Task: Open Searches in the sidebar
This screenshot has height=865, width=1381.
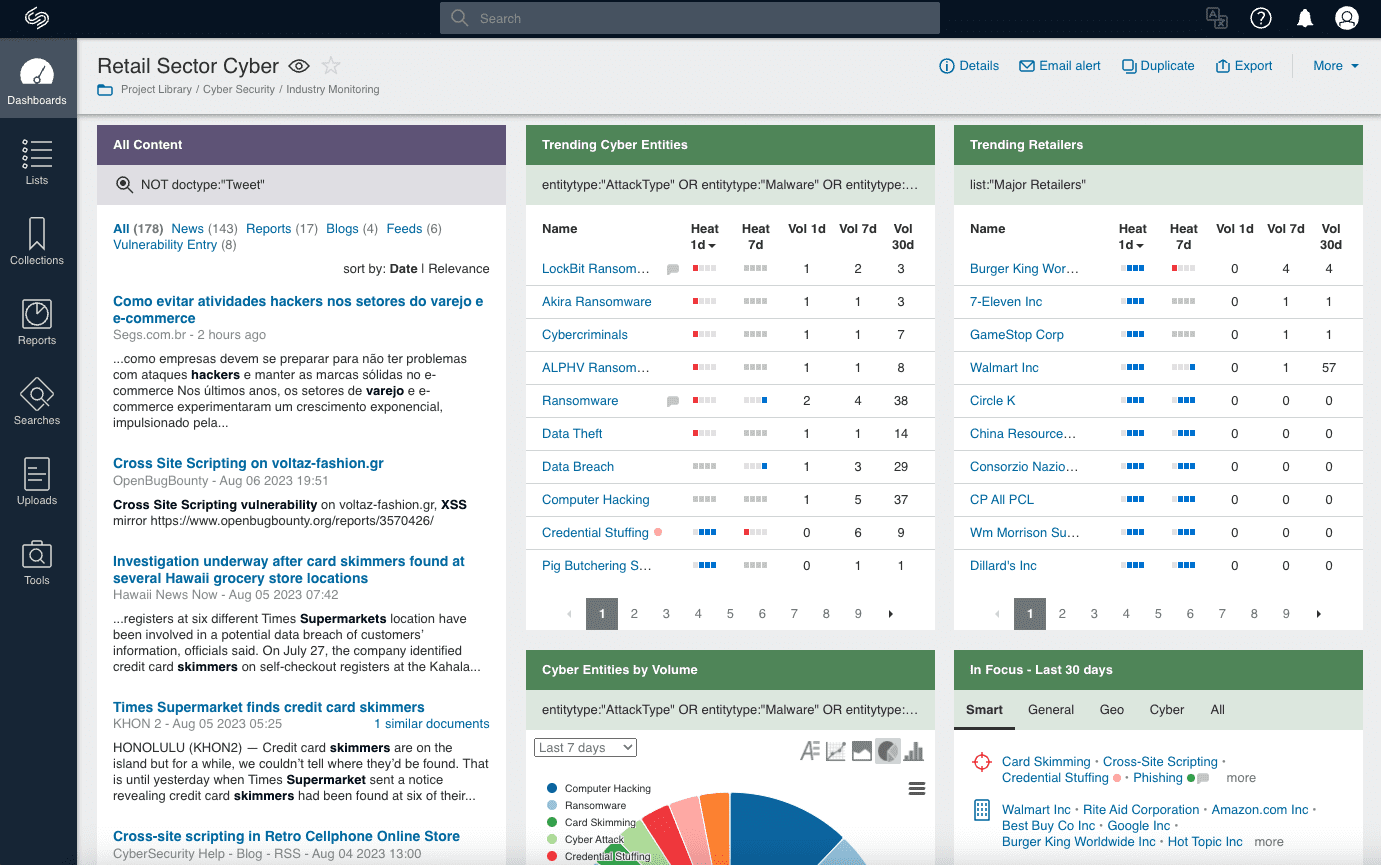Action: pyautogui.click(x=37, y=401)
